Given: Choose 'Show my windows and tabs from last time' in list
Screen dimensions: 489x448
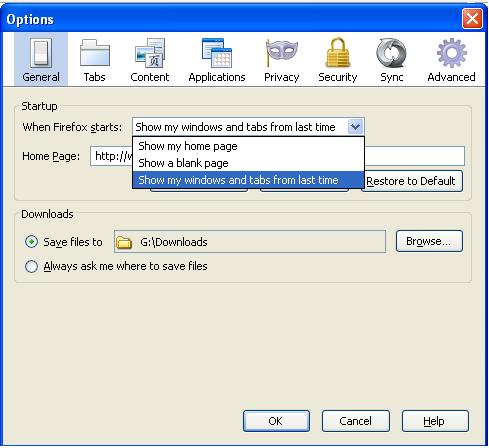Looking at the screenshot, I should [248, 180].
